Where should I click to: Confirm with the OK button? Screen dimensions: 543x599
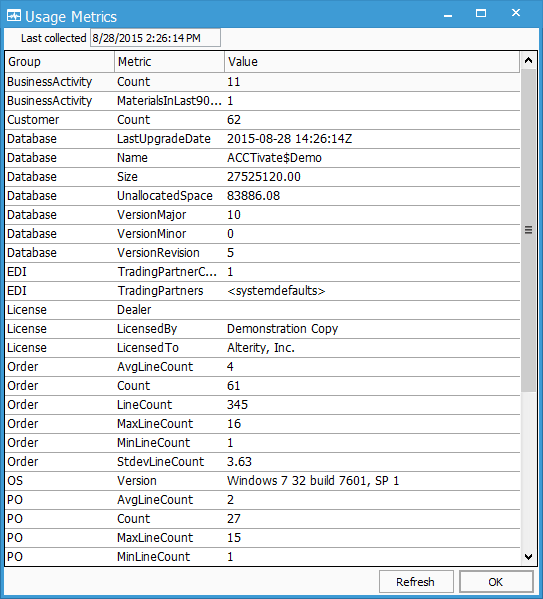click(x=496, y=582)
